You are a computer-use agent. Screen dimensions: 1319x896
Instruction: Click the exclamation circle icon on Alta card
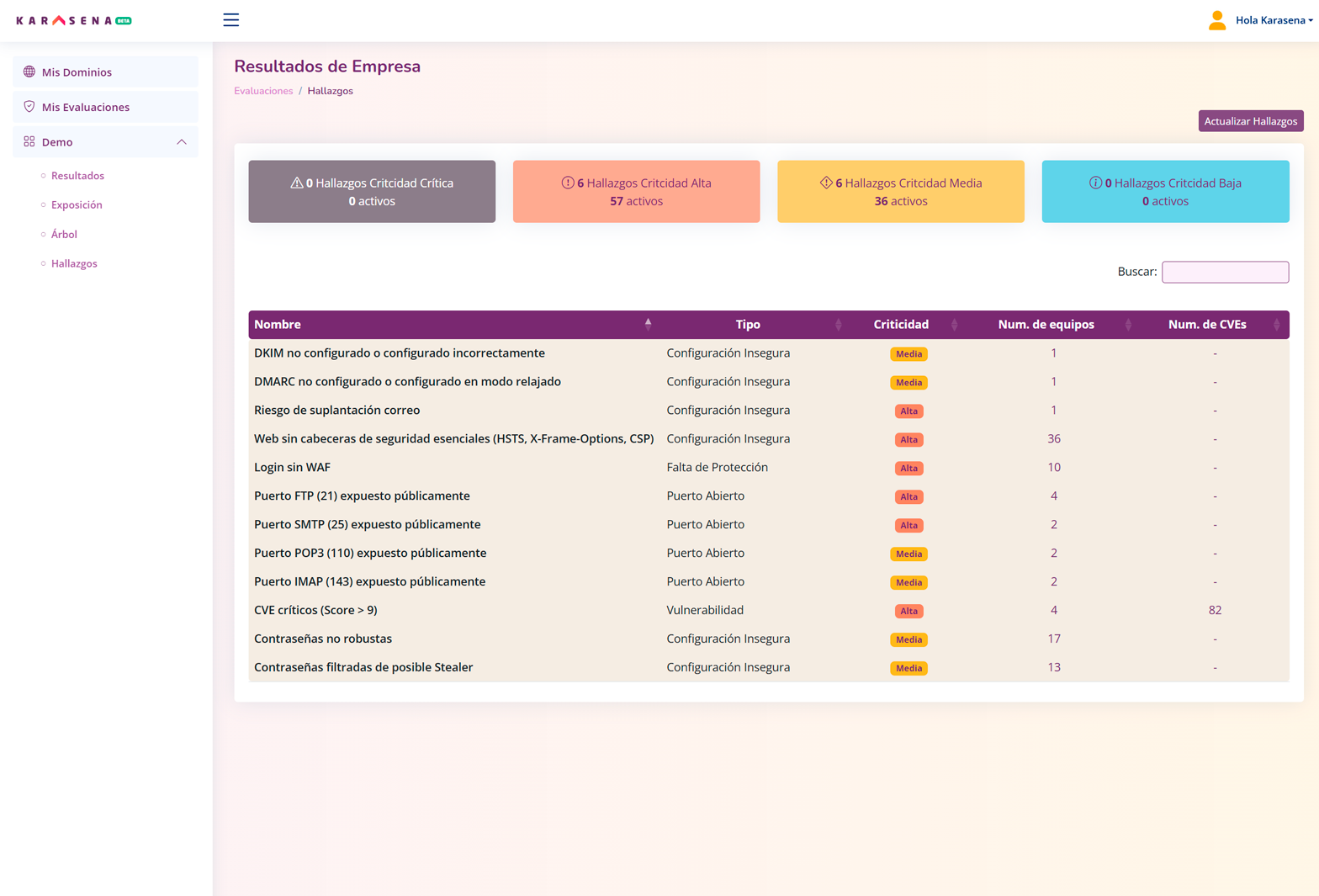tap(568, 183)
